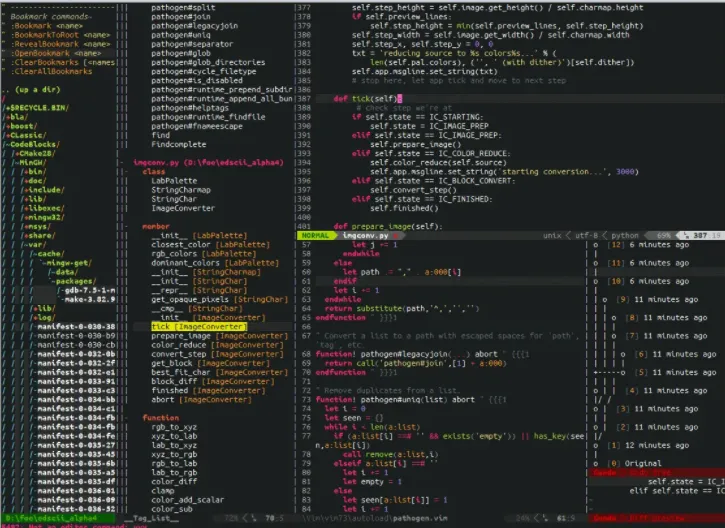Open file manifest-0-032-0b
Image resolution: width=725 pixels, height=528 pixels.
(74, 354)
